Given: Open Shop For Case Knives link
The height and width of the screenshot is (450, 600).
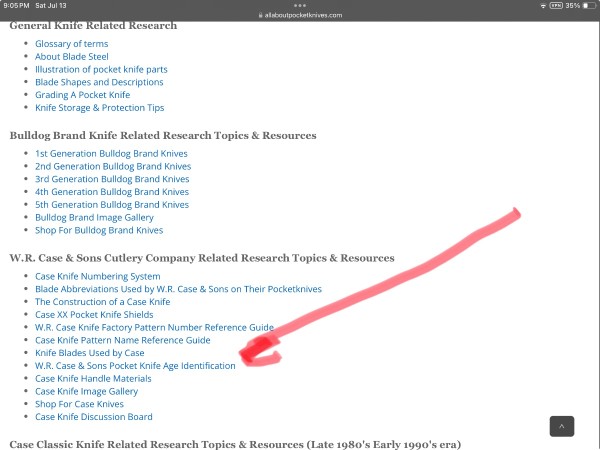Looking at the screenshot, I should coord(79,404).
